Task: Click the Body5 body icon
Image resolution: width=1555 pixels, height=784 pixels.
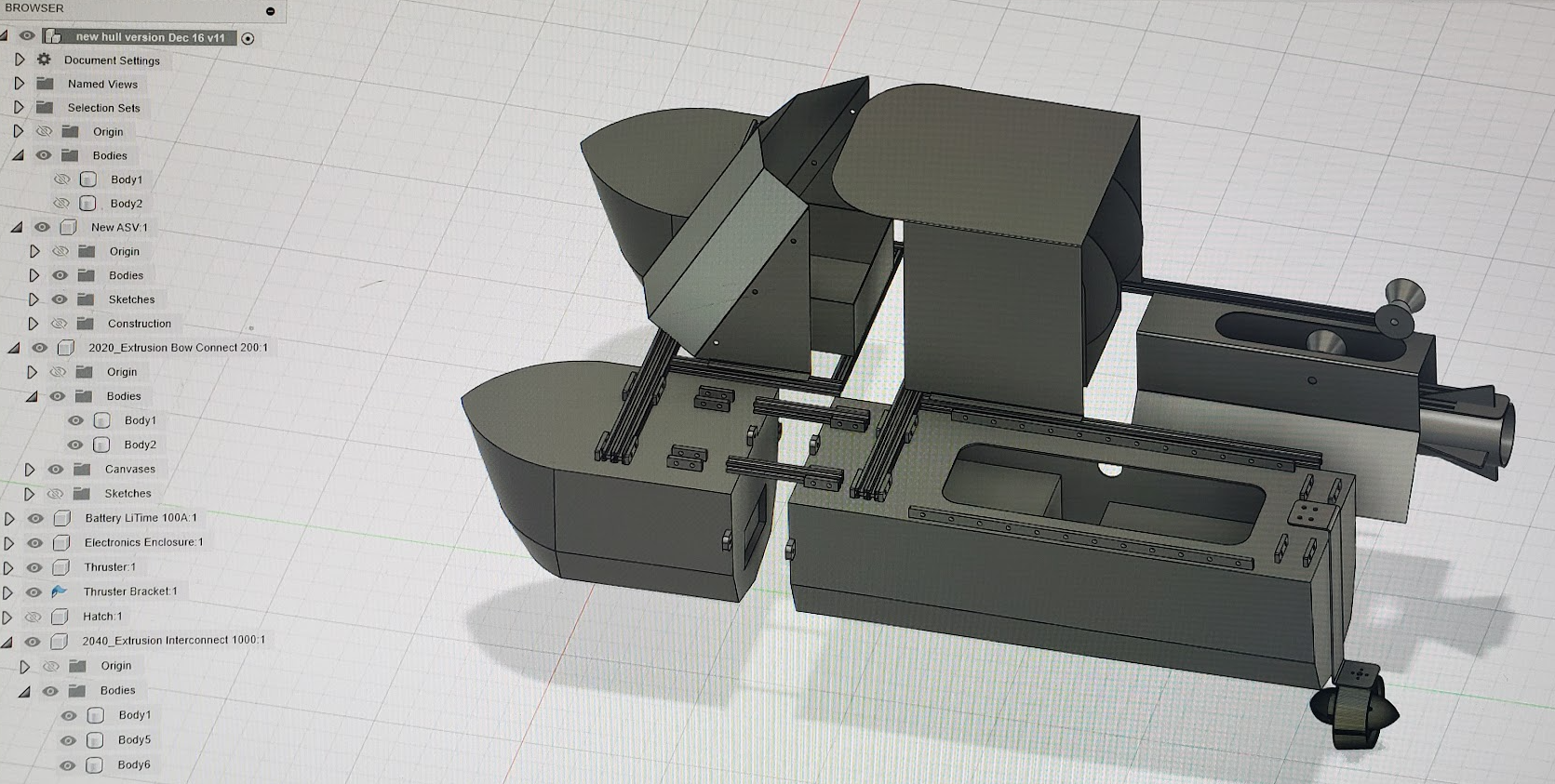Action: point(95,740)
